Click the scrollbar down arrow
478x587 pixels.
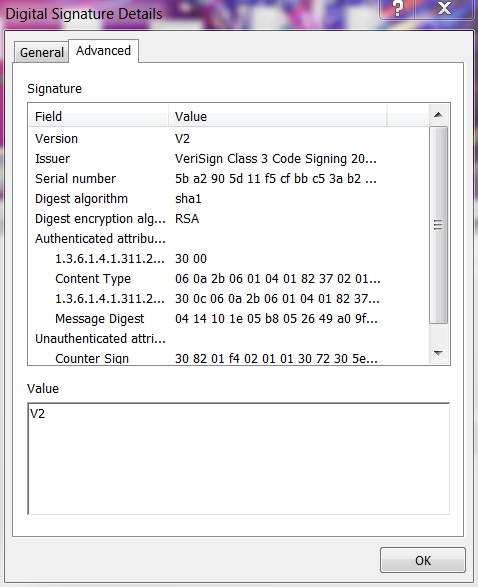coord(438,353)
